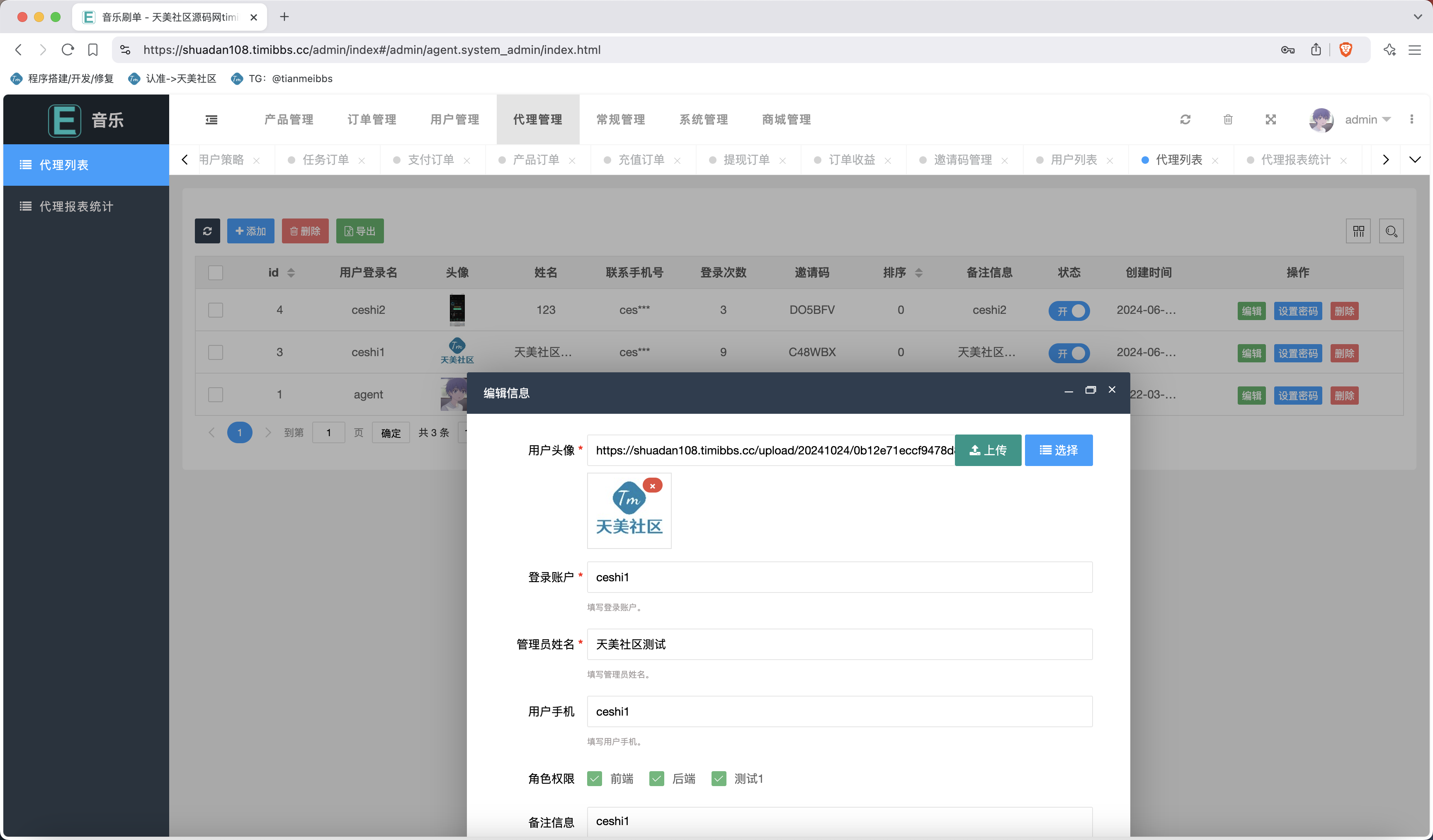Screen dimensions: 1433x840
Task: Collapse the sidebar with the menu fold icon
Action: coord(211,119)
